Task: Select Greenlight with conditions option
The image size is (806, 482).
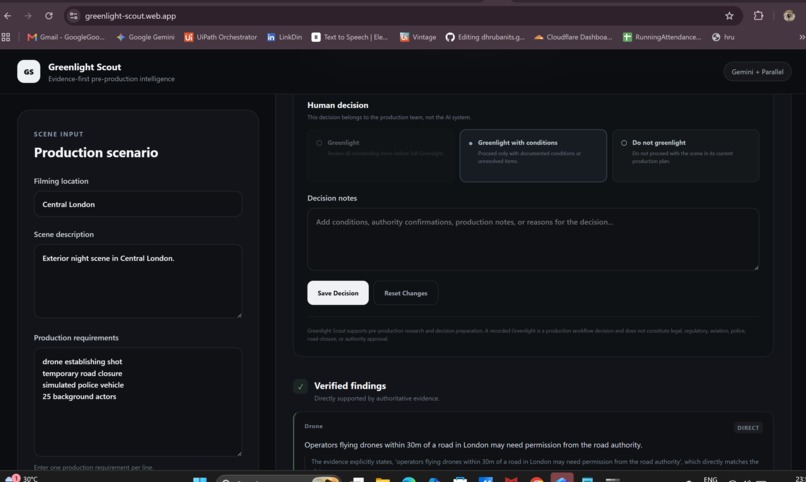Action: tap(533, 156)
